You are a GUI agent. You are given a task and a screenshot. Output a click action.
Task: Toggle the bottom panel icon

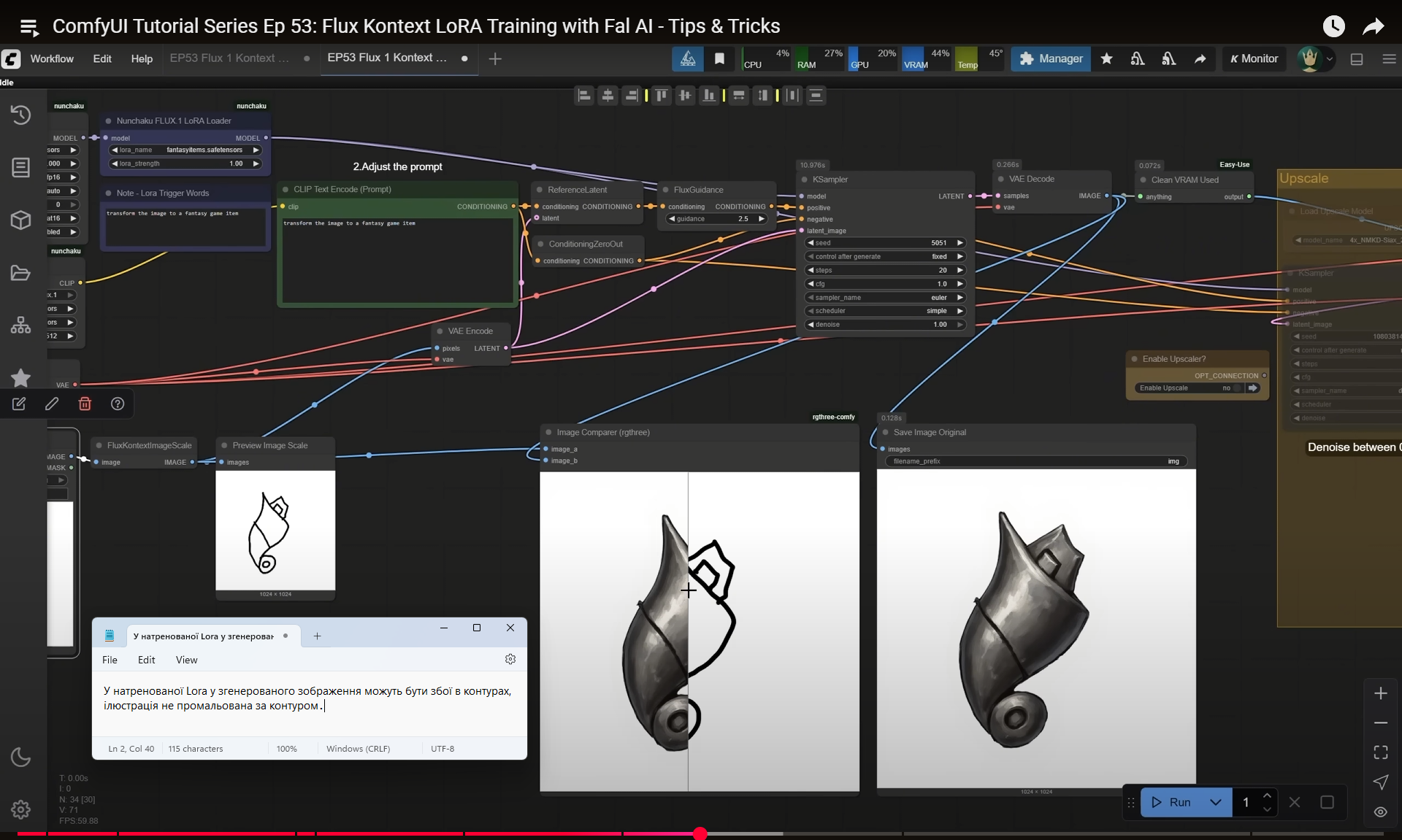pyautogui.click(x=1357, y=59)
